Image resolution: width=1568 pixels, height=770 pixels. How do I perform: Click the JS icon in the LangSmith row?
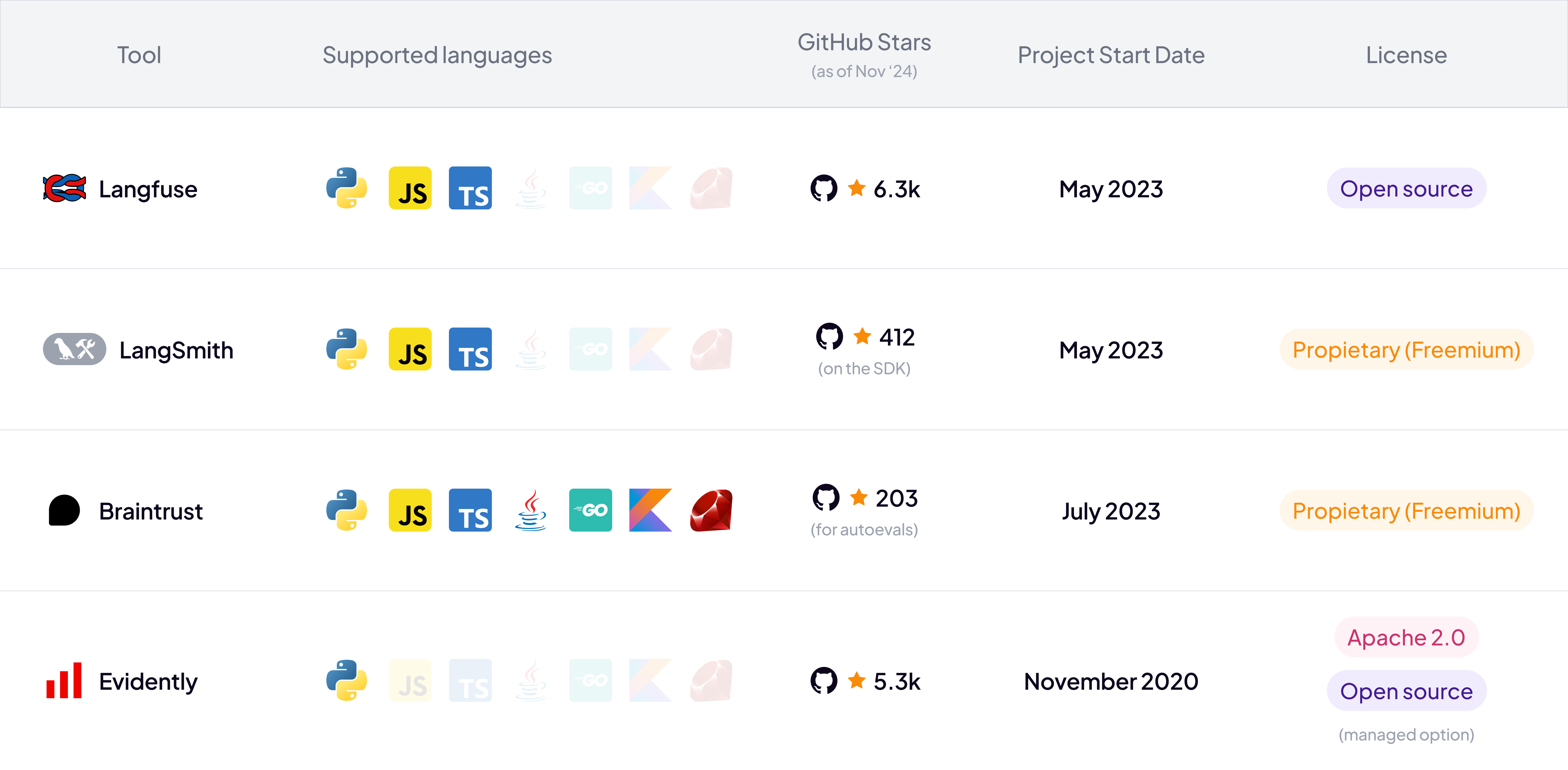(x=410, y=349)
